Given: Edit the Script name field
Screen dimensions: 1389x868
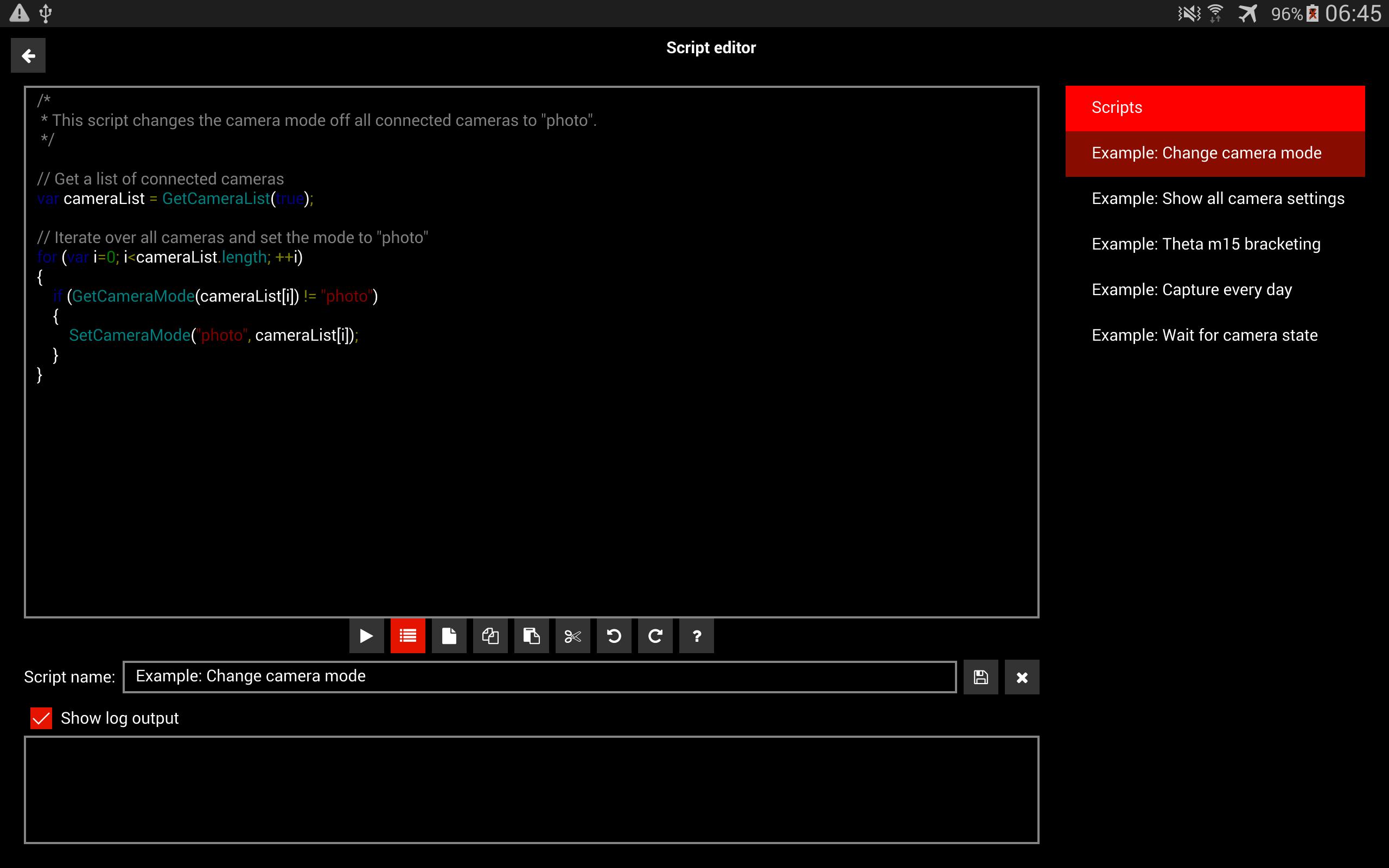Looking at the screenshot, I should (x=539, y=677).
